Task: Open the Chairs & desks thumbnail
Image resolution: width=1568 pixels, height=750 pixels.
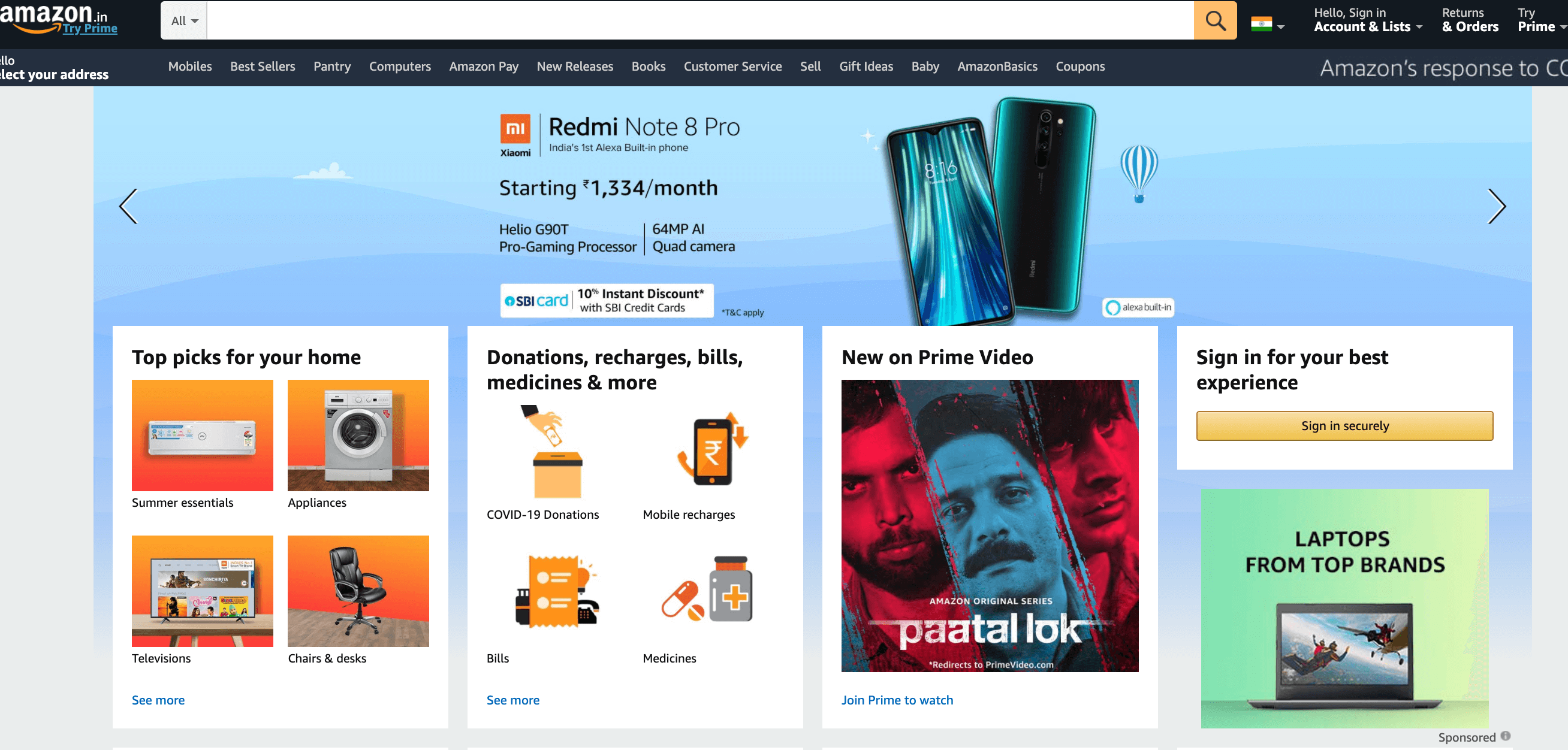Action: click(358, 591)
